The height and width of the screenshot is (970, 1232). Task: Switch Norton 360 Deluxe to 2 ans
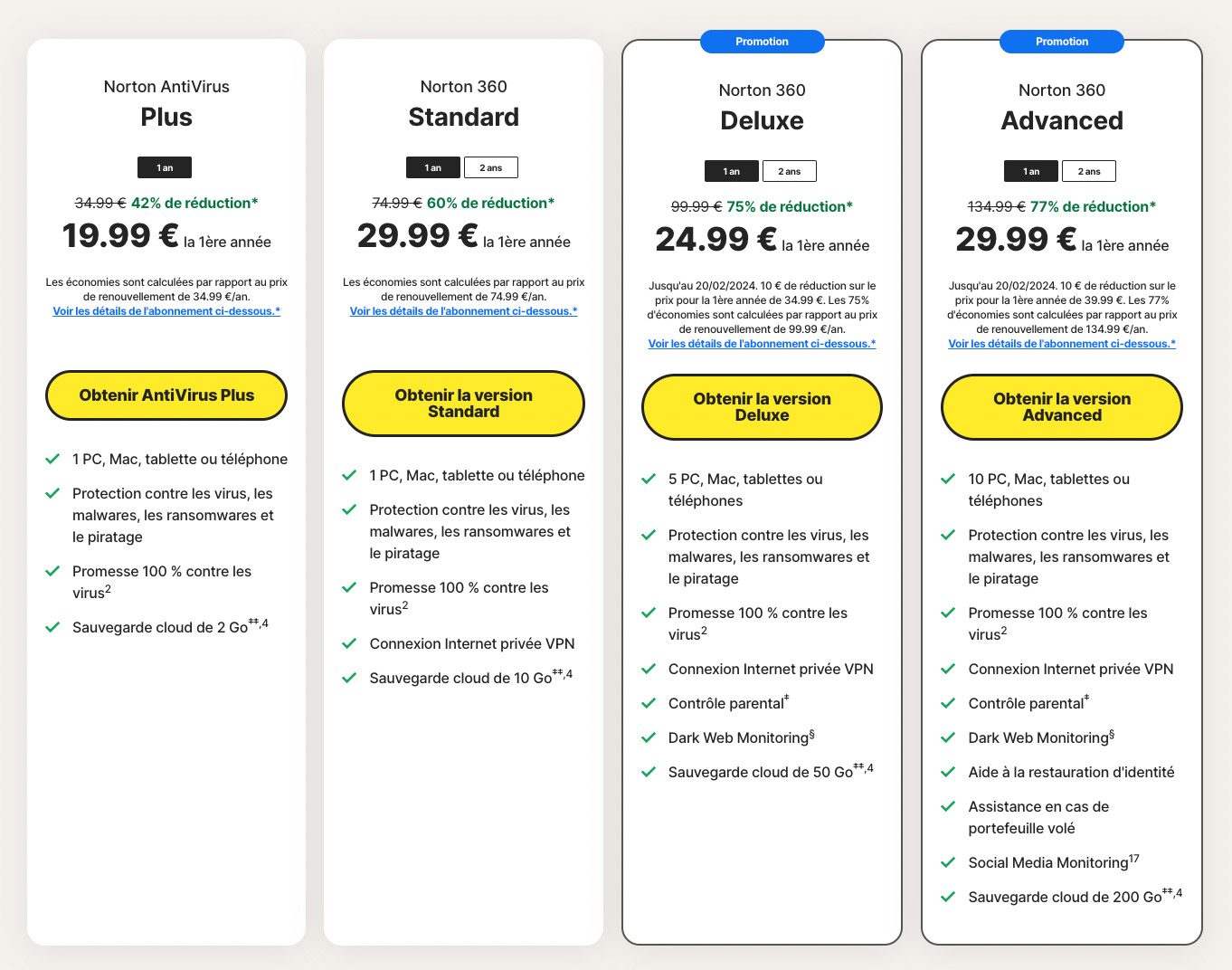[x=789, y=171]
